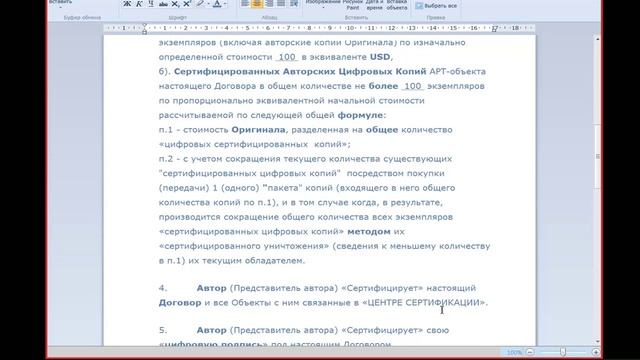Click vertical scrollbar down arrow
Viewport: 640px width, 360px height.
click(x=598, y=341)
